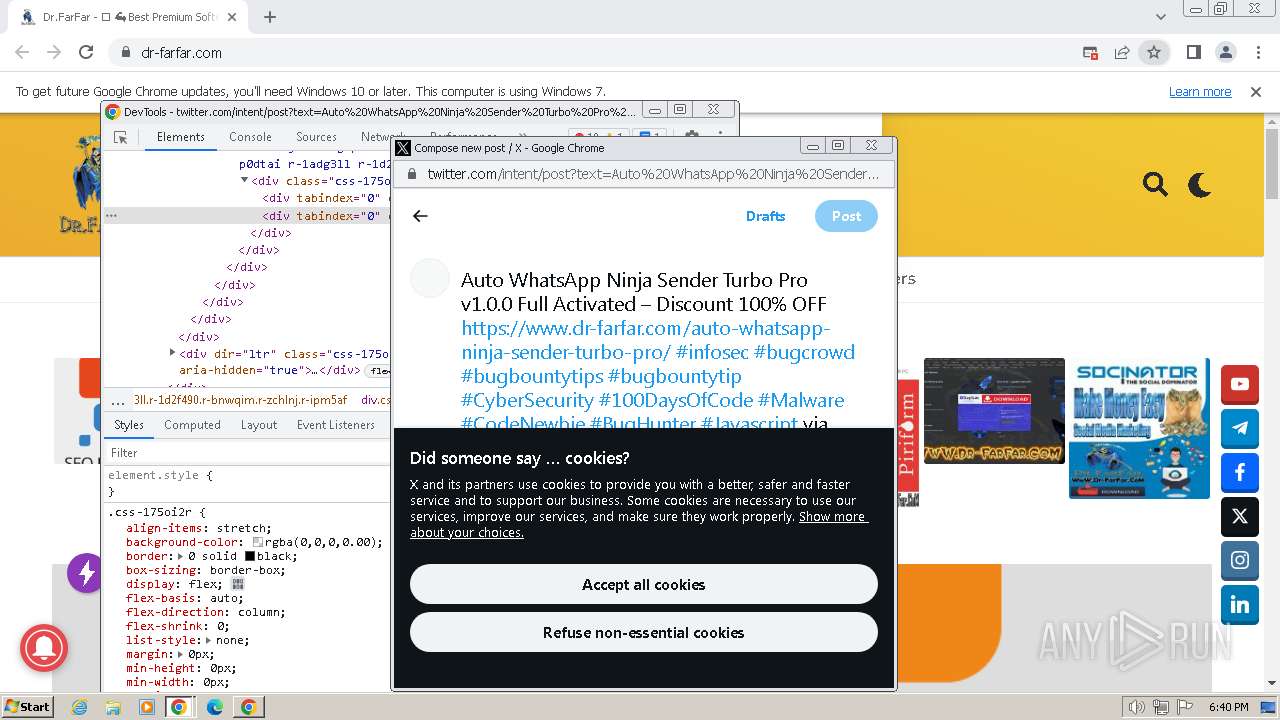Click the black border color swatch
Image resolution: width=1280 pixels, height=720 pixels.
tap(250, 556)
